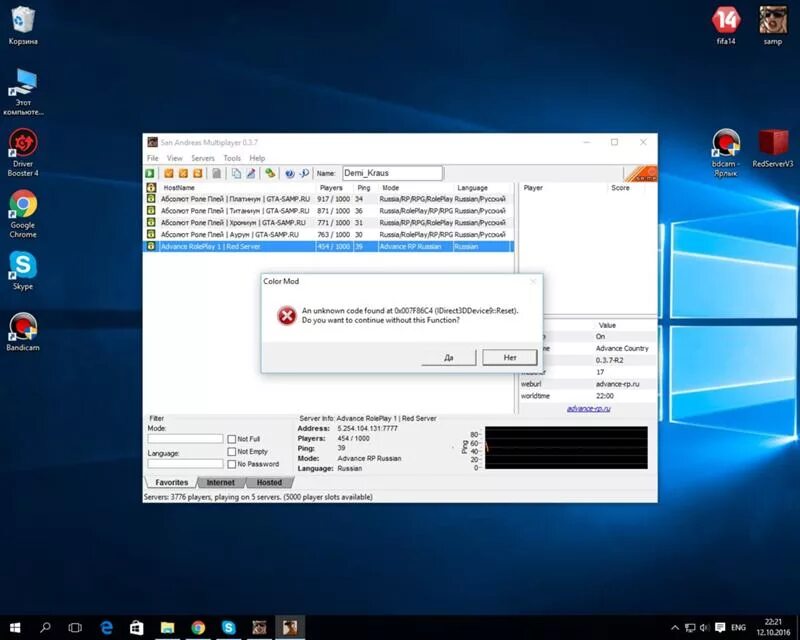Click the Copy Server Info pages icon
The height and width of the screenshot is (640, 800).
(236, 174)
